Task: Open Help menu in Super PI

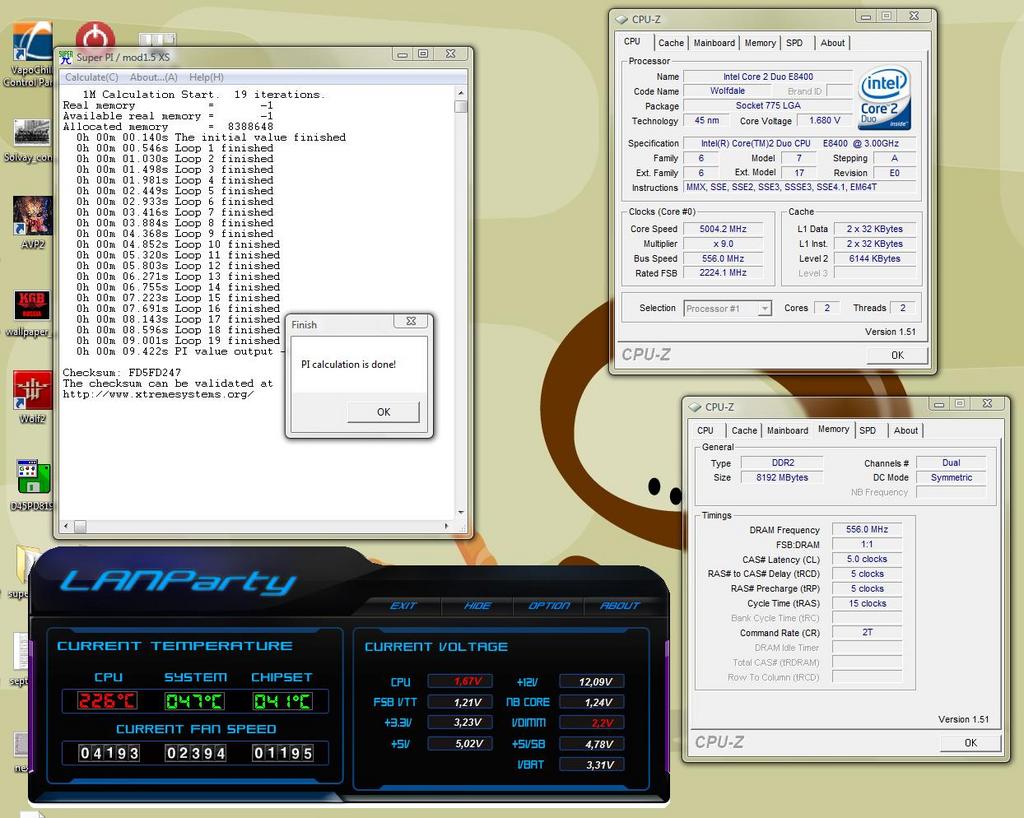Action: [206, 77]
